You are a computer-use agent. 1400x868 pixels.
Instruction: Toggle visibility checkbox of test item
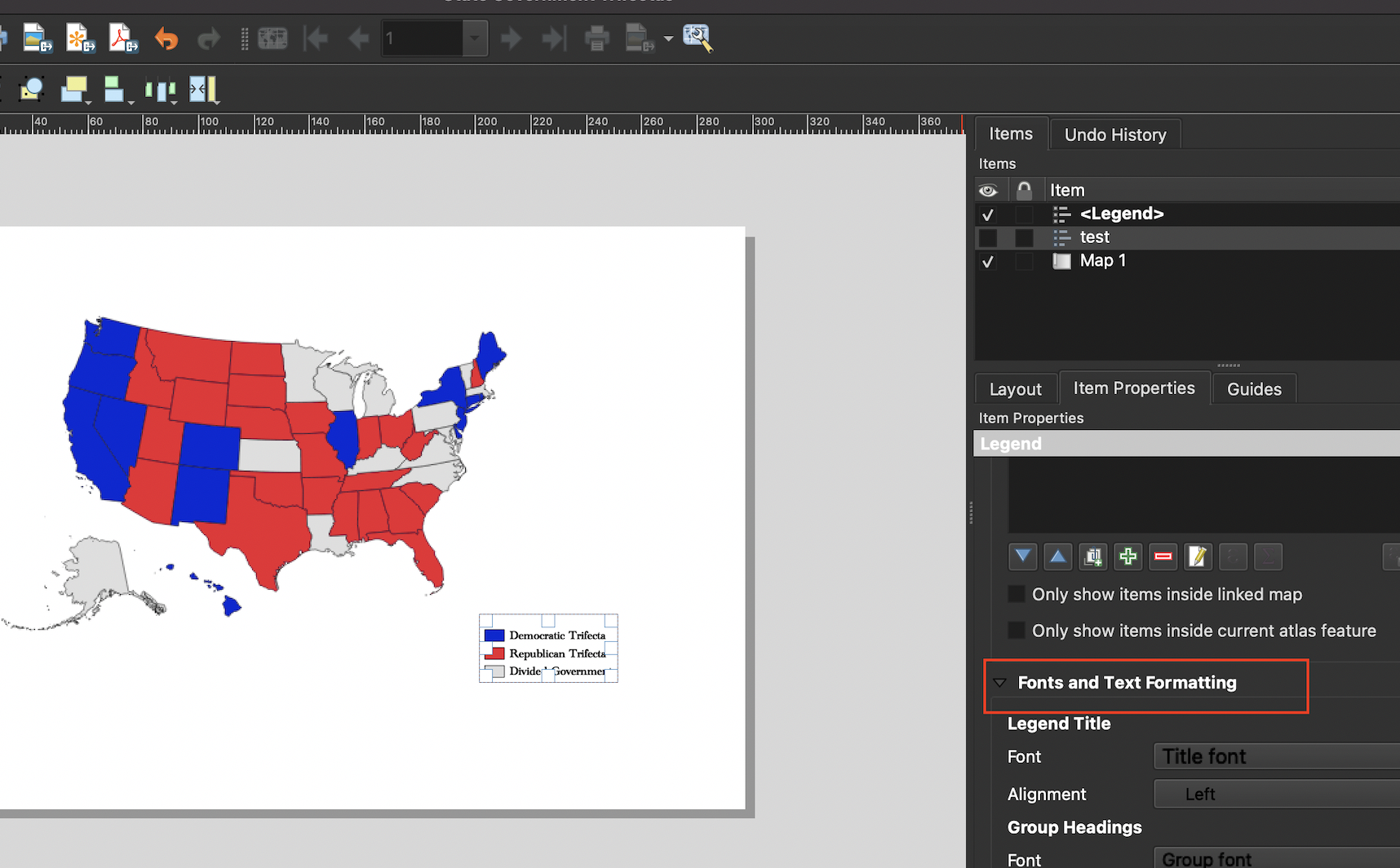click(x=988, y=237)
